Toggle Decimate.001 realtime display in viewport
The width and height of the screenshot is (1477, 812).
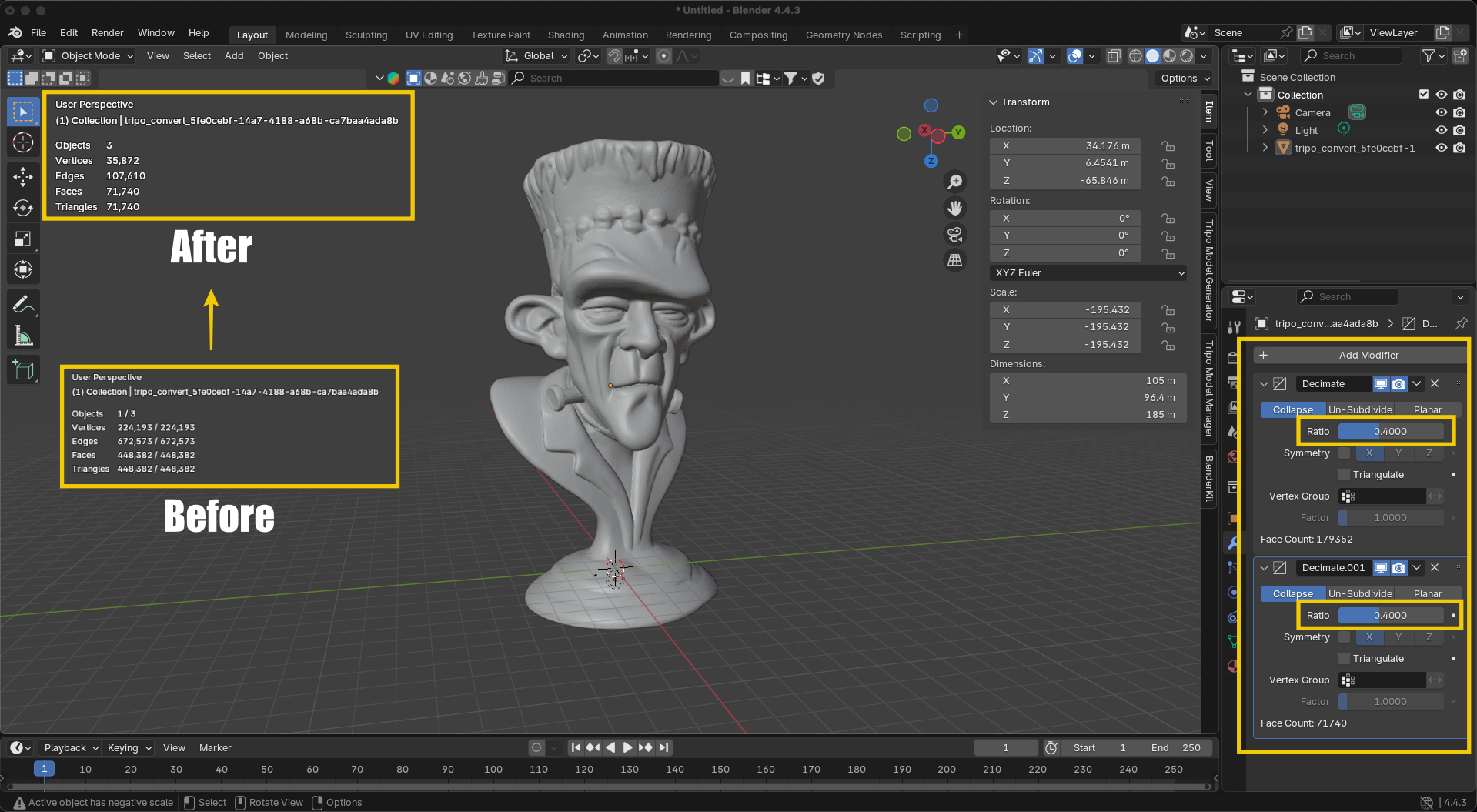tap(1381, 568)
